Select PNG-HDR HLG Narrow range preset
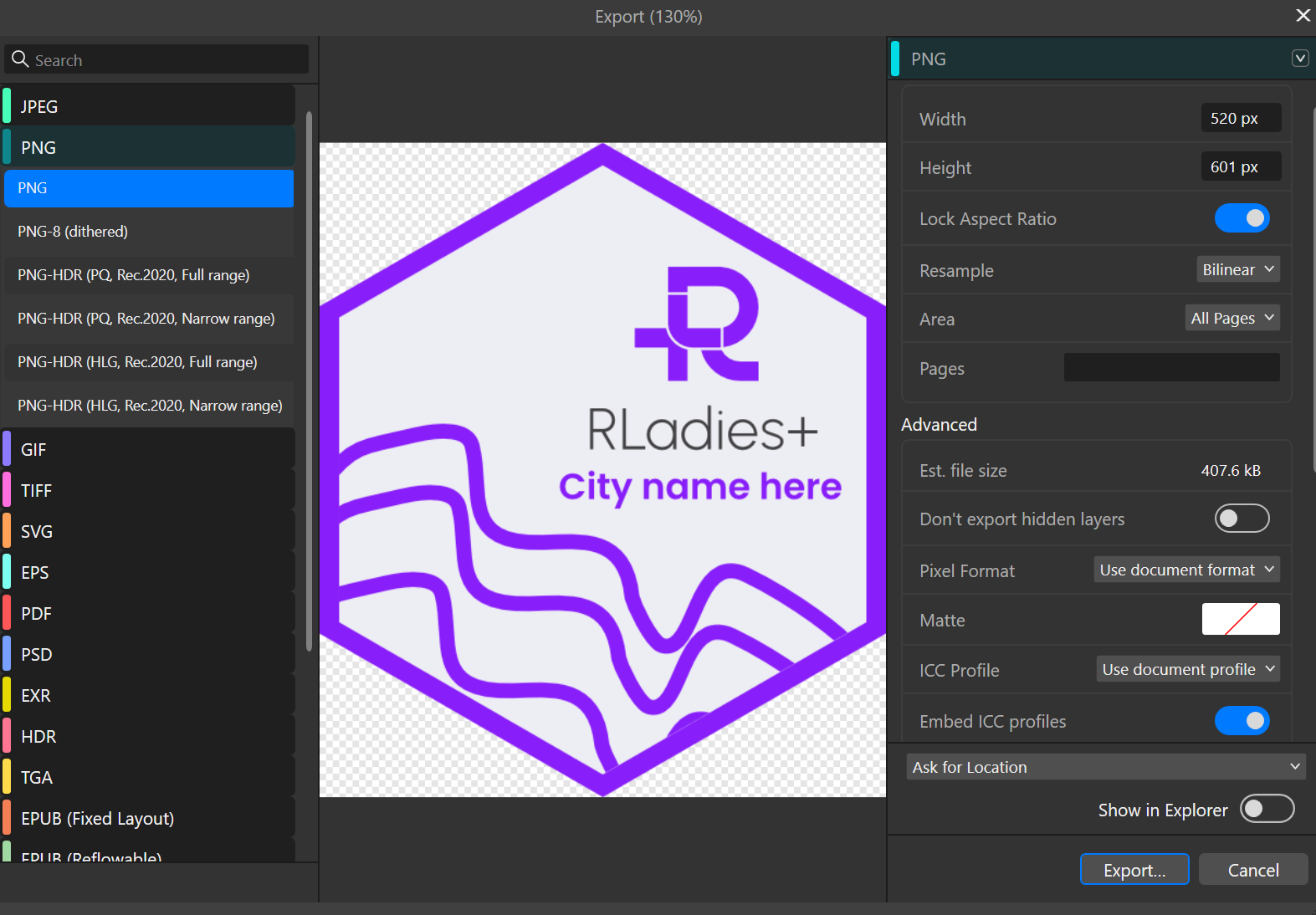 pyautogui.click(x=149, y=406)
